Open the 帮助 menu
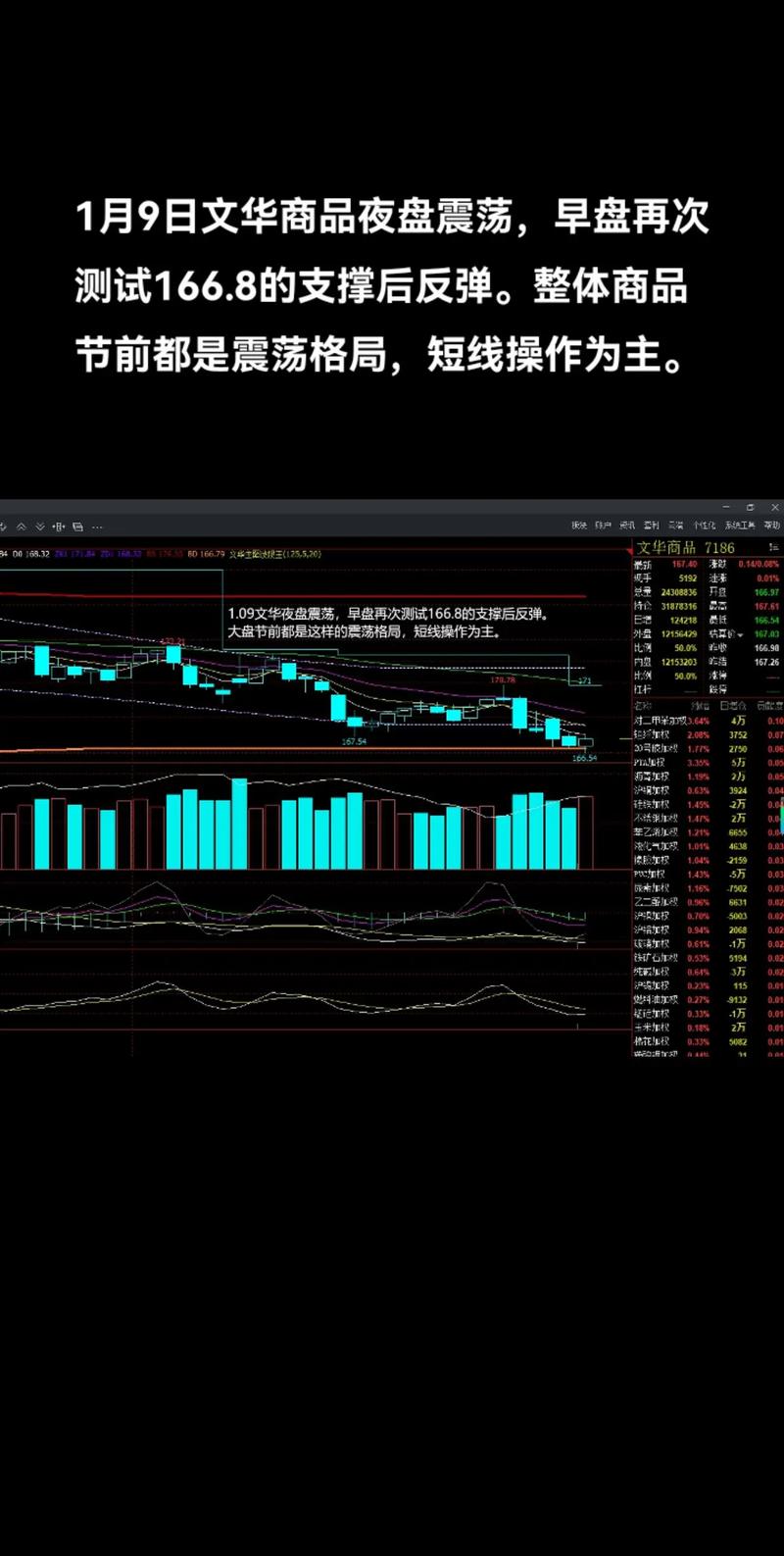This screenshot has height=1556, width=784. (772, 526)
